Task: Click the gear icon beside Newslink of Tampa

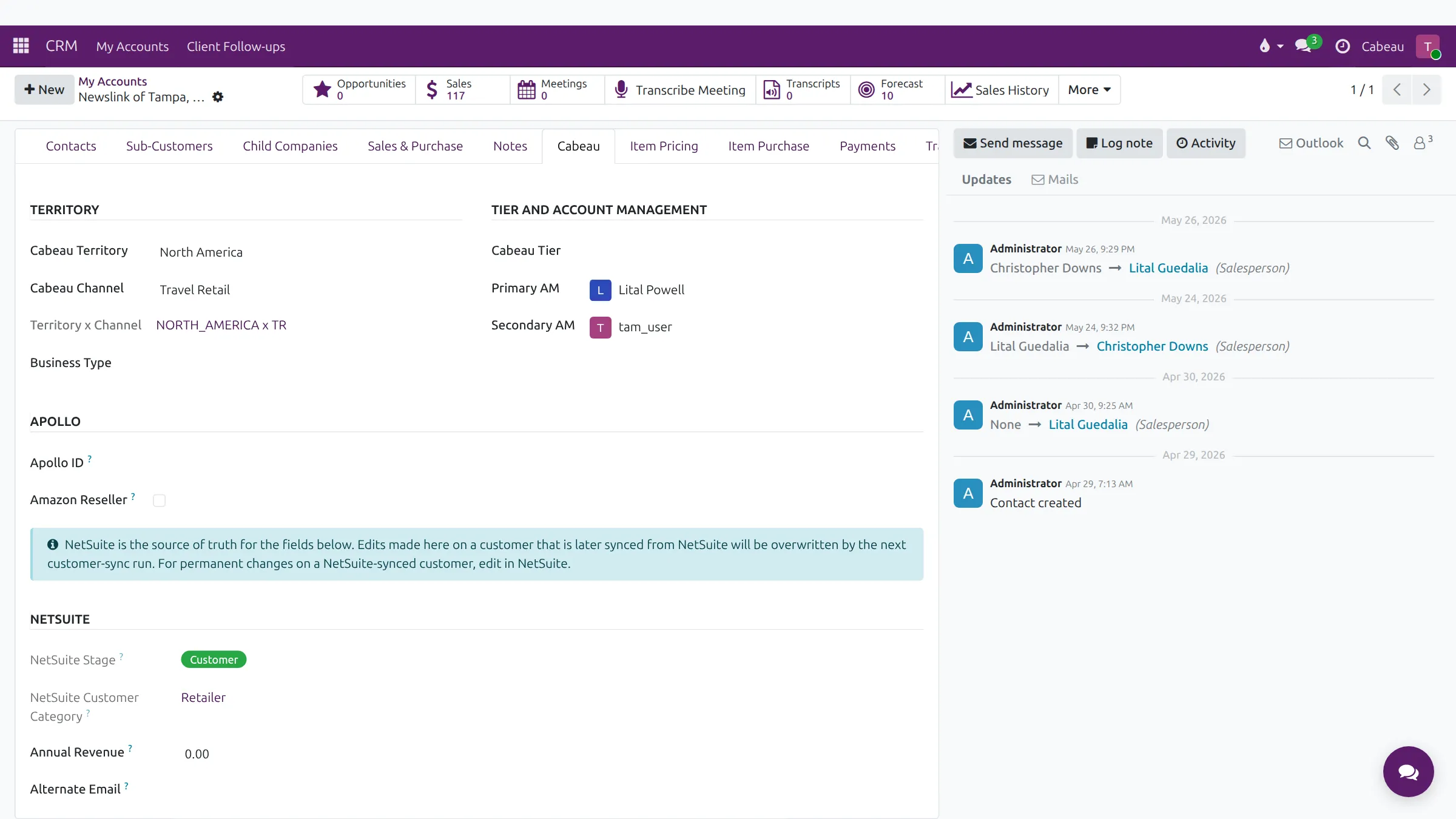Action: tap(218, 97)
